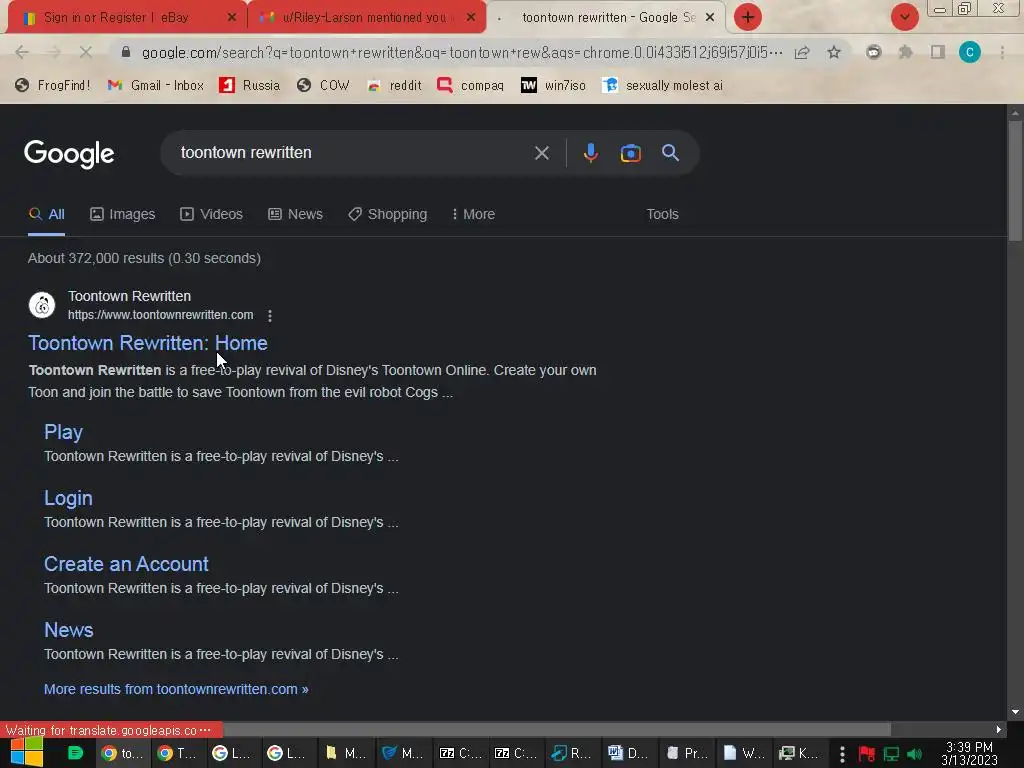Open green chat app in taskbar

pos(76,753)
